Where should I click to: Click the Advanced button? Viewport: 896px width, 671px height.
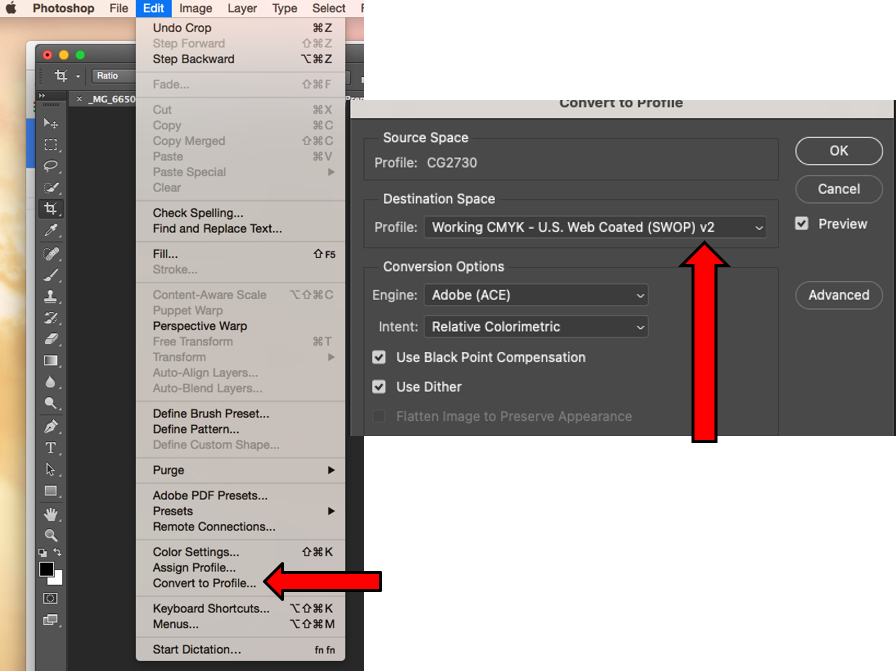838,295
